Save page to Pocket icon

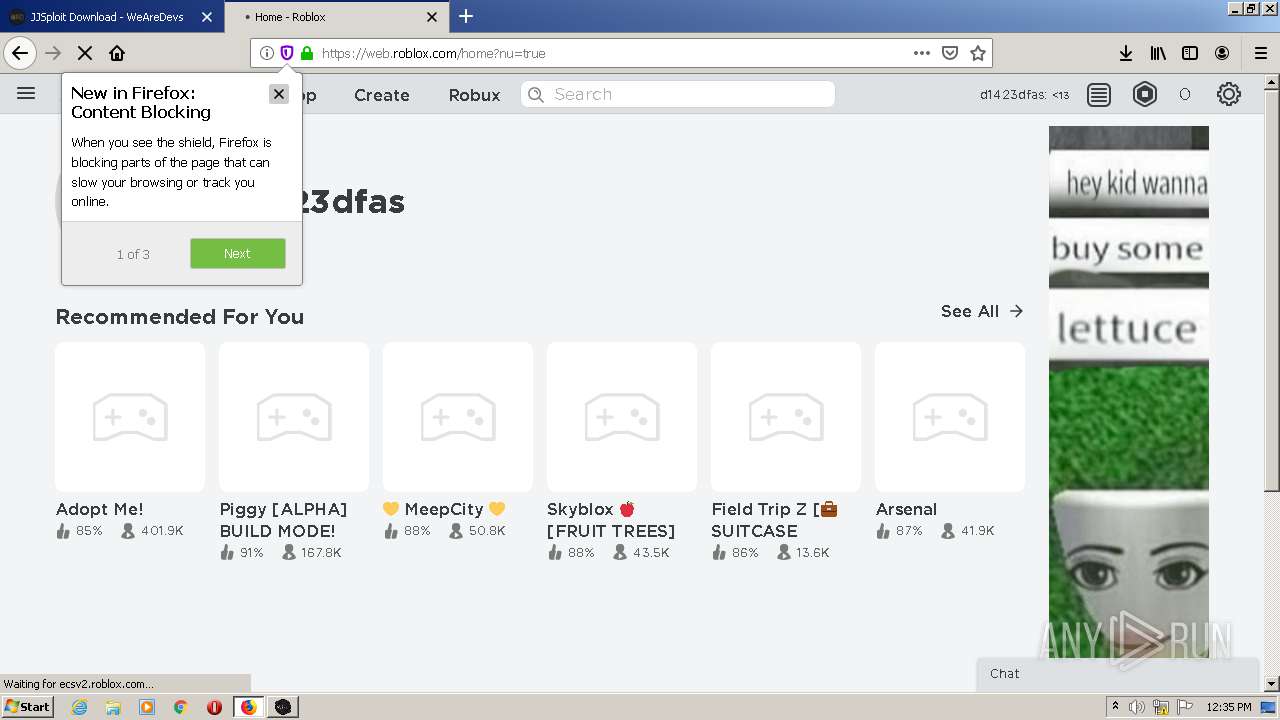coord(950,53)
